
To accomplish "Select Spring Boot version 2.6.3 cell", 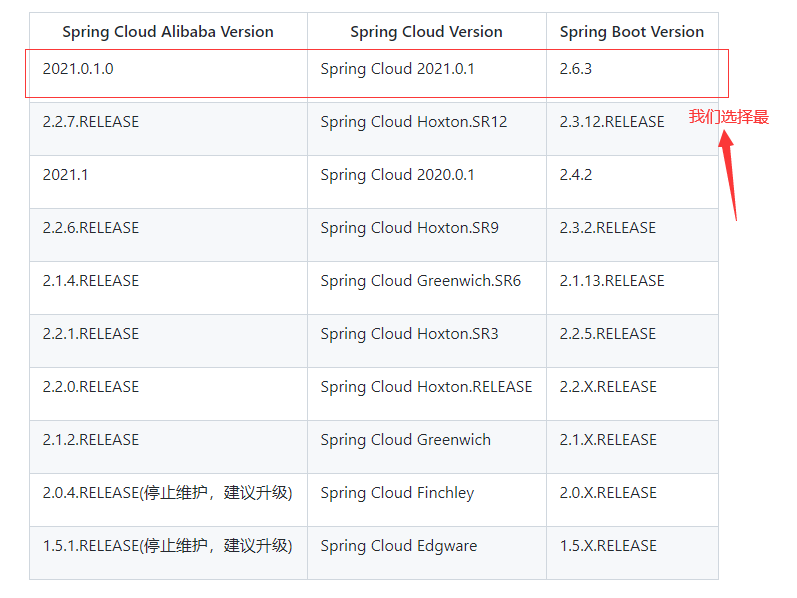I will click(577, 69).
